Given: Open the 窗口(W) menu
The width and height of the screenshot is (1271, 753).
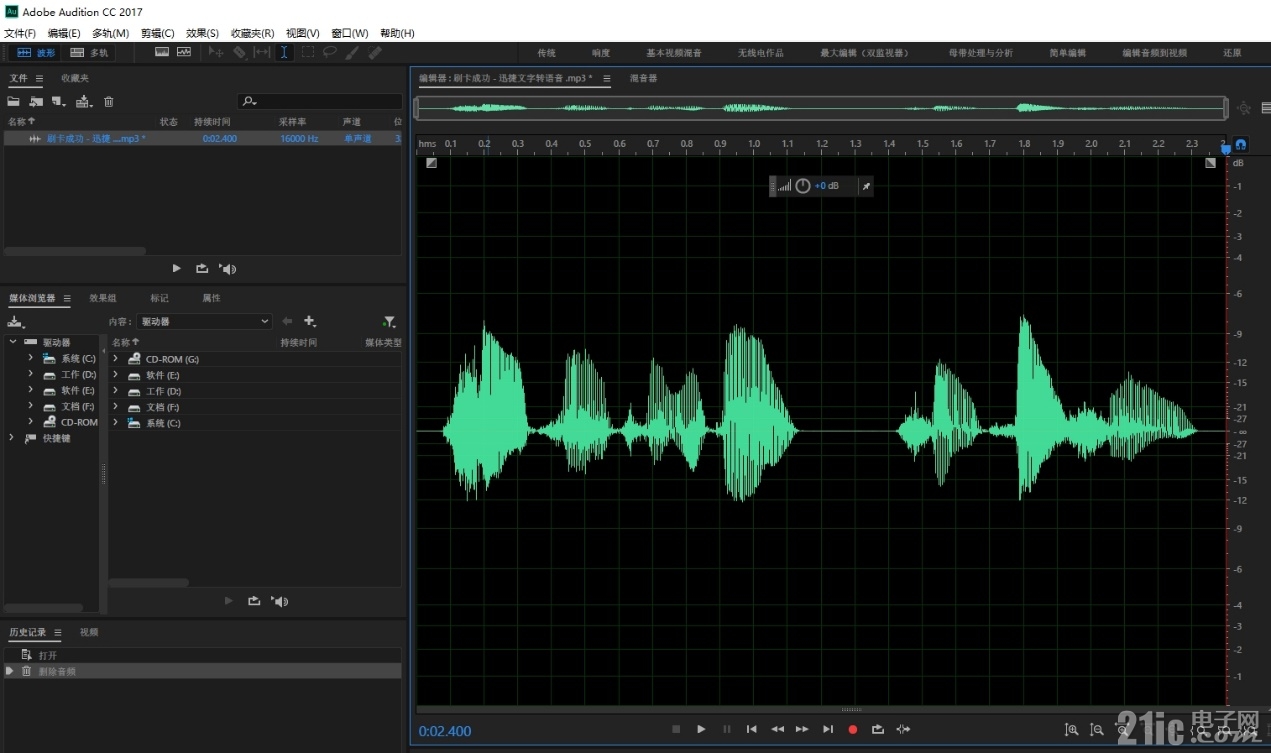Looking at the screenshot, I should pos(350,33).
